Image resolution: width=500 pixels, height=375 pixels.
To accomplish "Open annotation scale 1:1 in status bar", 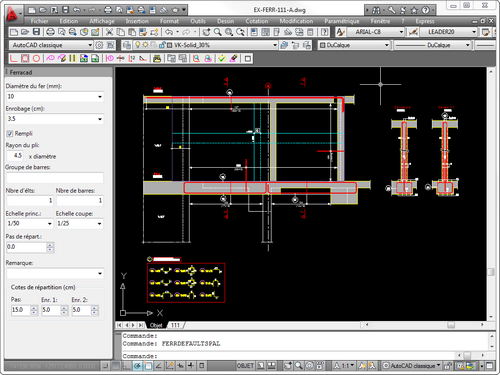I will (345, 366).
